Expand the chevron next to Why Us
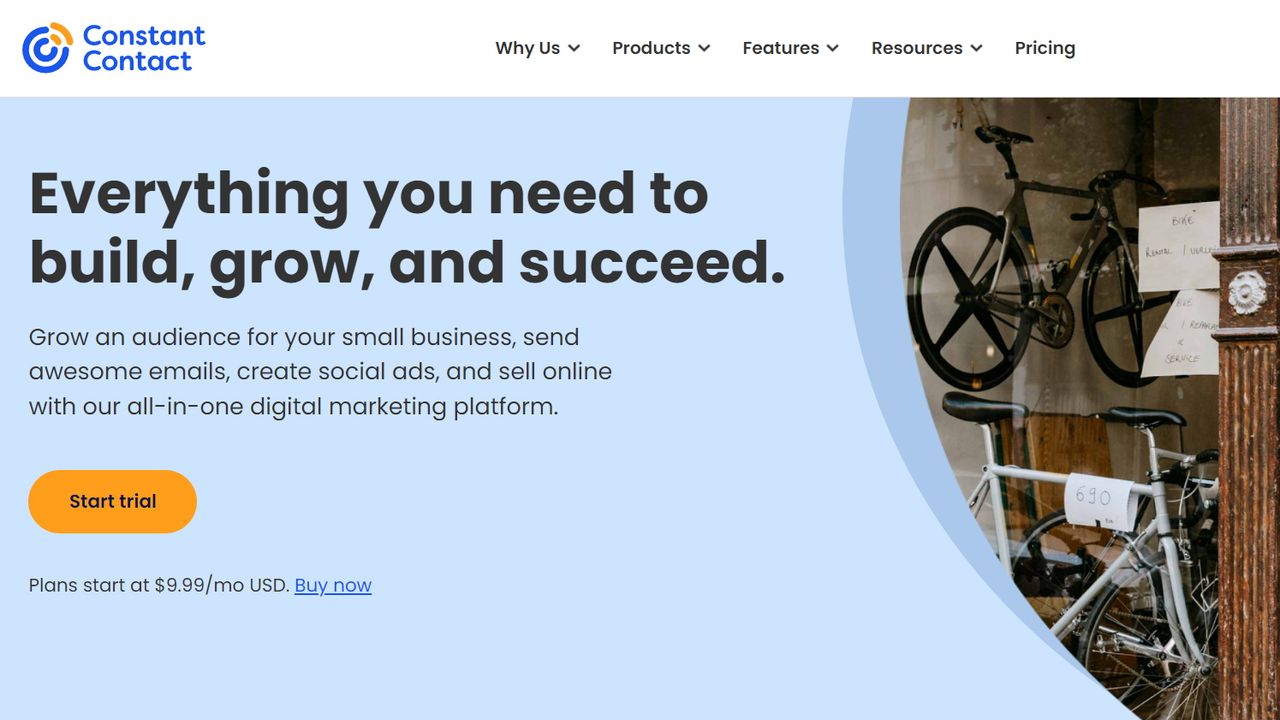Viewport: 1280px width, 720px height. [x=574, y=48]
